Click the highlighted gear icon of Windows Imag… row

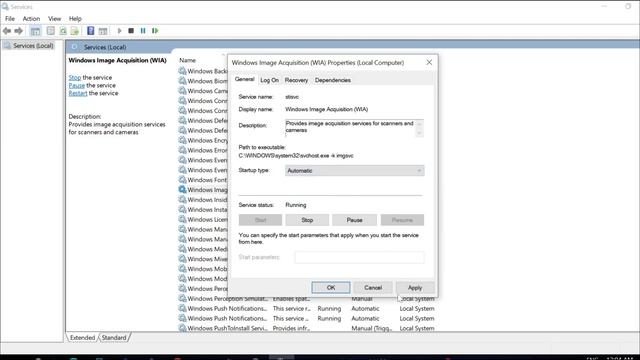pyautogui.click(x=182, y=189)
